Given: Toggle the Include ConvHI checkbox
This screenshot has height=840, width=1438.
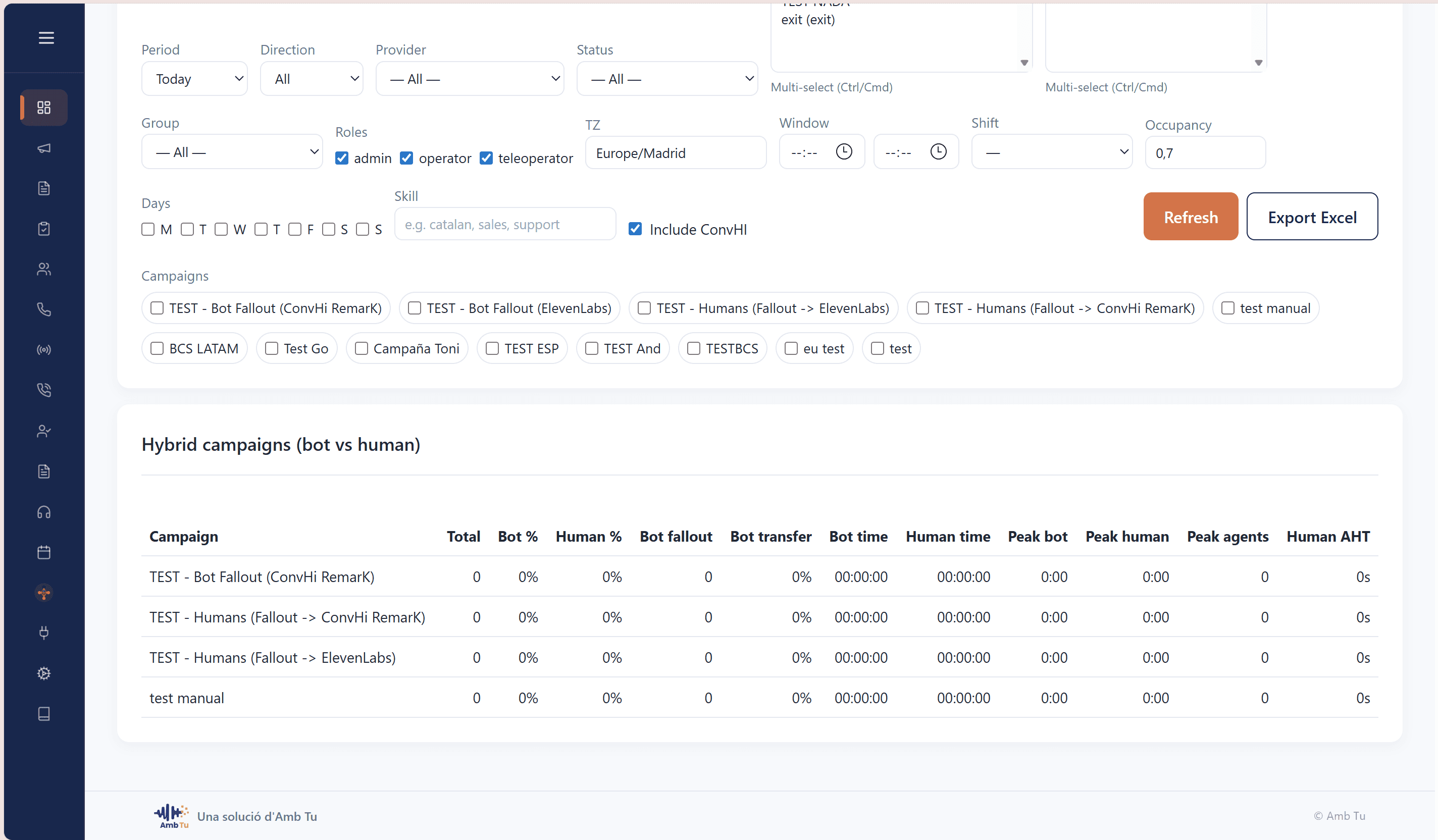Looking at the screenshot, I should click(x=635, y=229).
